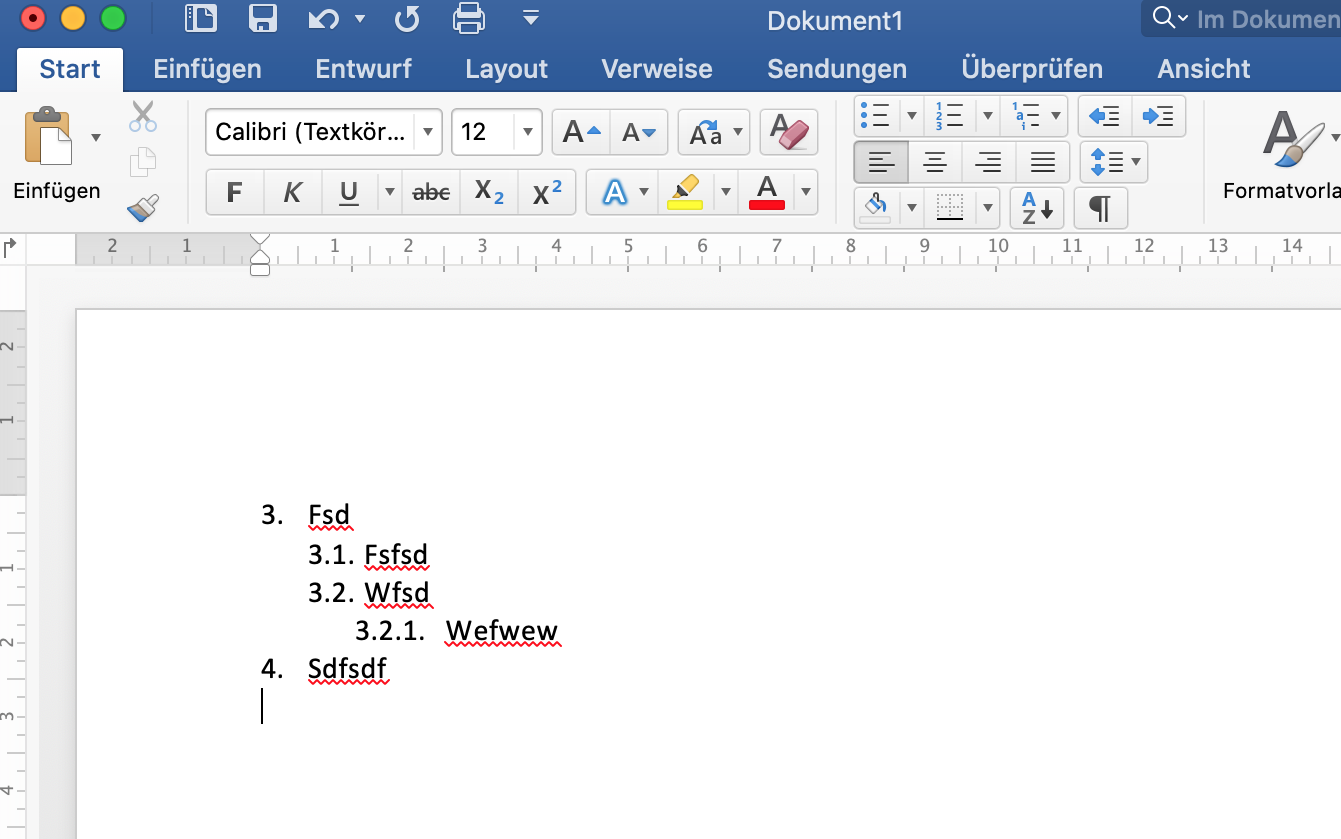The width and height of the screenshot is (1341, 839).
Task: Go to the Sendungen tab
Action: (837, 69)
